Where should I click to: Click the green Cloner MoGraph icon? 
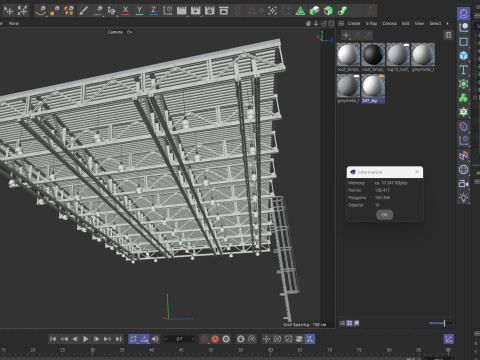pyautogui.click(x=463, y=98)
